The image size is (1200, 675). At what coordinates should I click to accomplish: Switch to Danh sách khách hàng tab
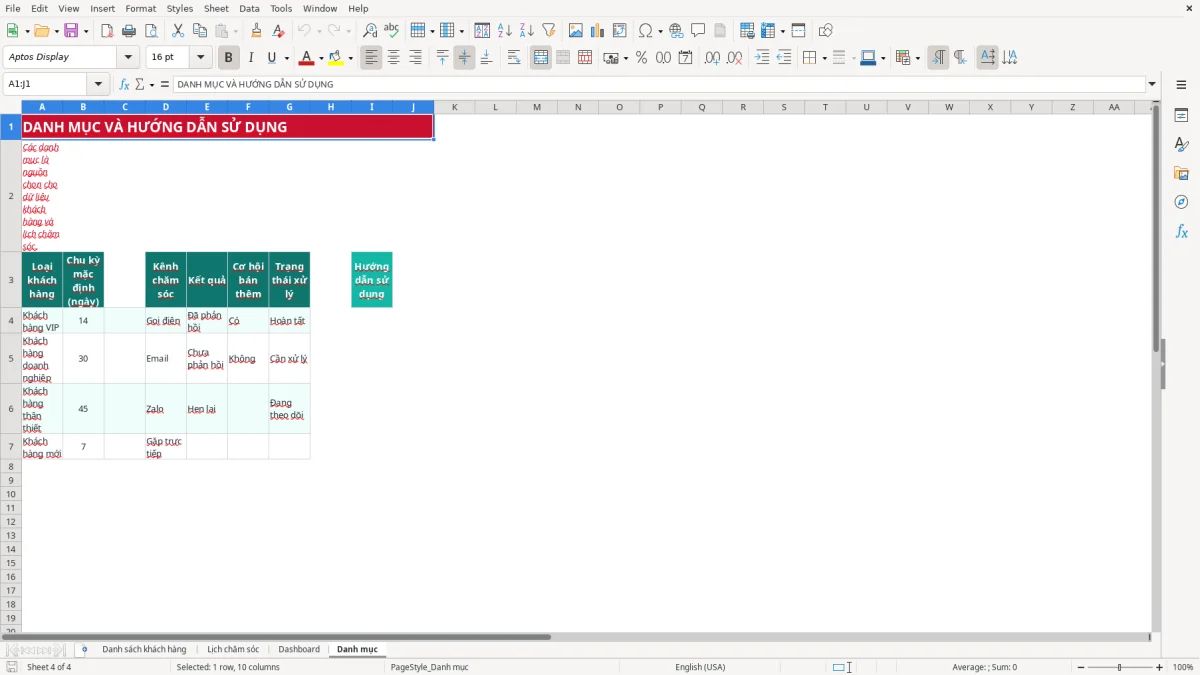[144, 649]
